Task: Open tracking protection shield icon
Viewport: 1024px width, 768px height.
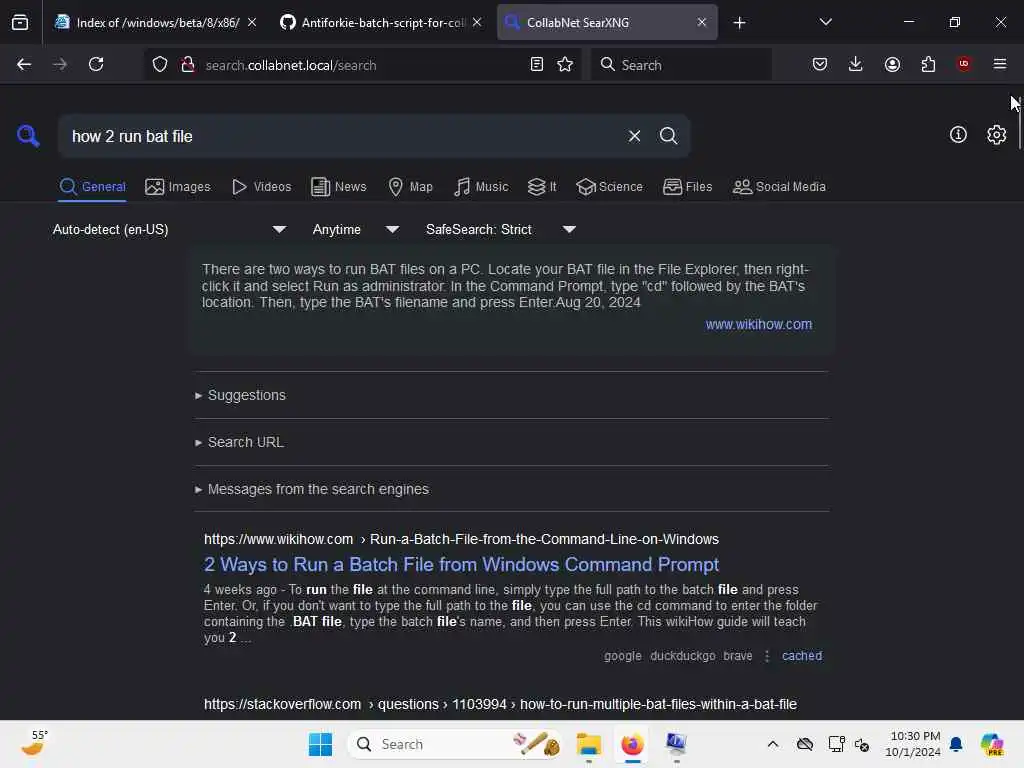Action: pos(160,65)
